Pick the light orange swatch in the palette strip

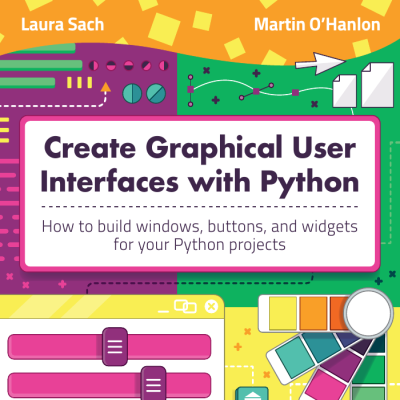point(313,314)
